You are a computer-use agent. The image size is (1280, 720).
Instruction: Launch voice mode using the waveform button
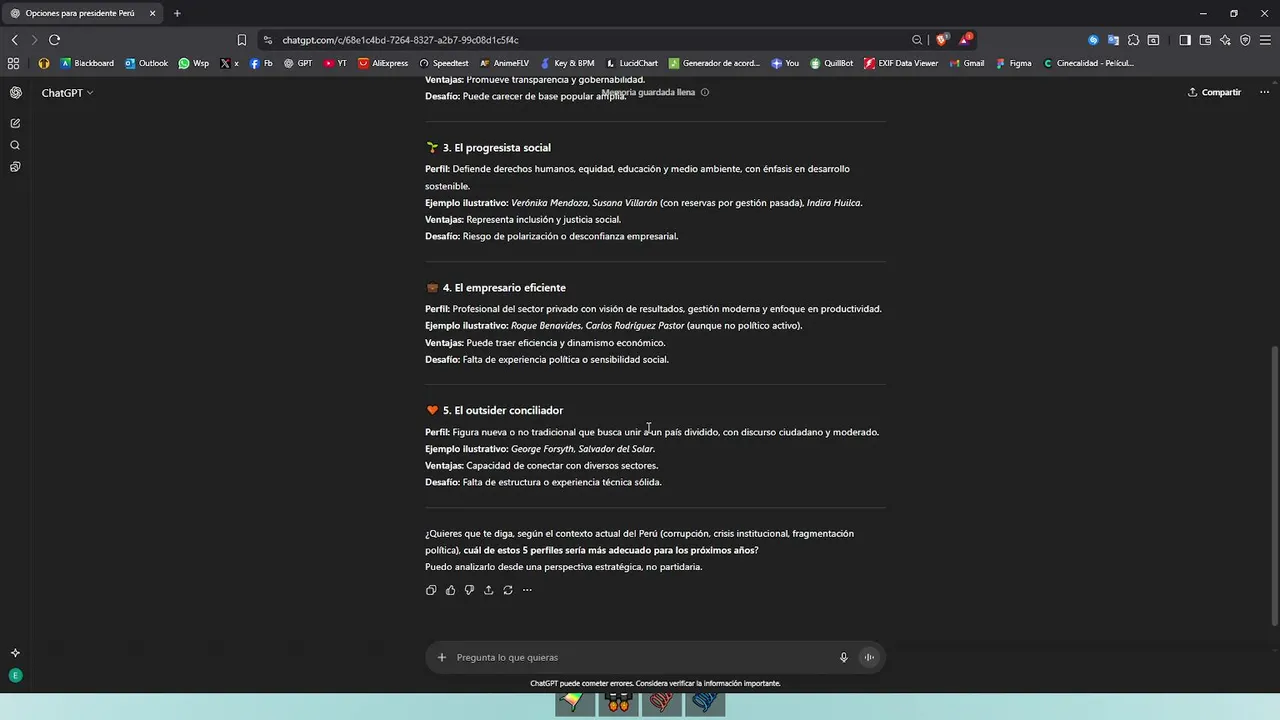pyautogui.click(x=869, y=657)
